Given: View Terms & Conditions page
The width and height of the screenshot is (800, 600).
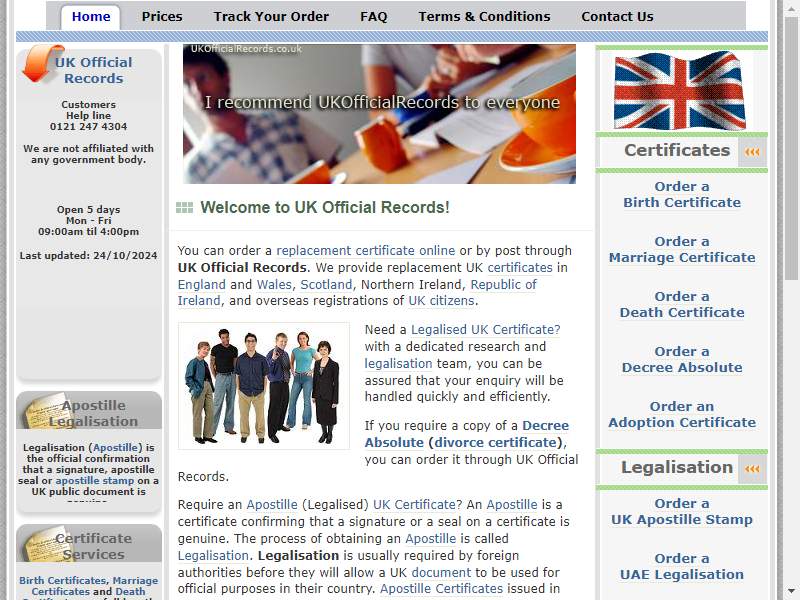Looking at the screenshot, I should [x=484, y=17].
